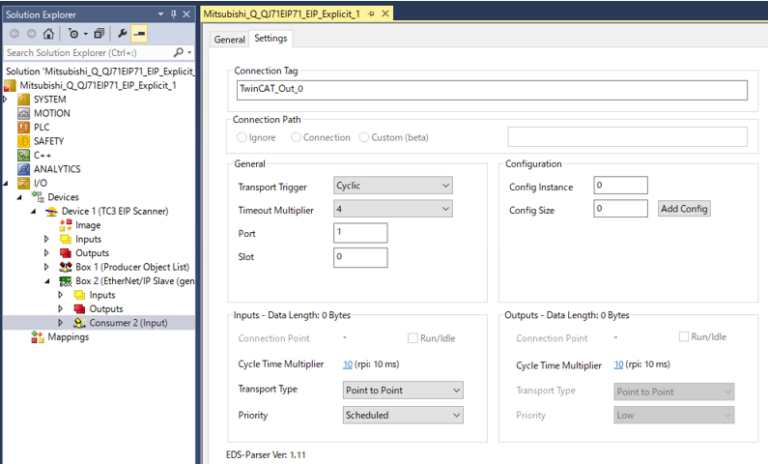Select the PLC node icon
The width and height of the screenshot is (768, 464).
[24, 127]
